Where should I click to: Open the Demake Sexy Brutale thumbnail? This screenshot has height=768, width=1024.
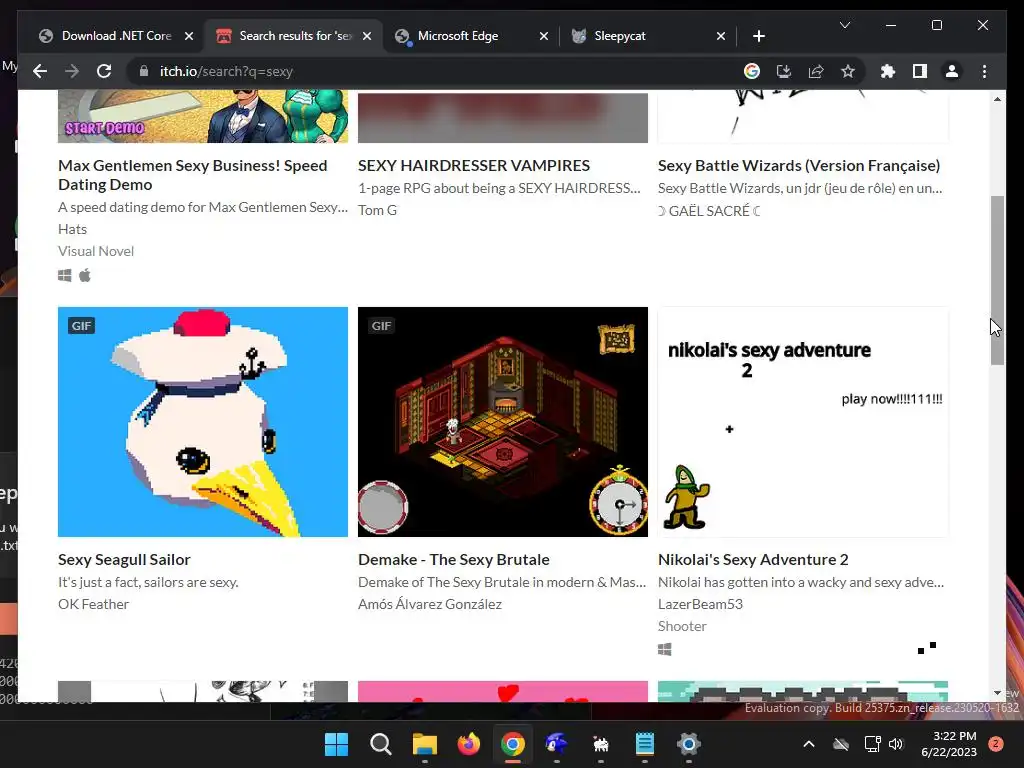503,422
